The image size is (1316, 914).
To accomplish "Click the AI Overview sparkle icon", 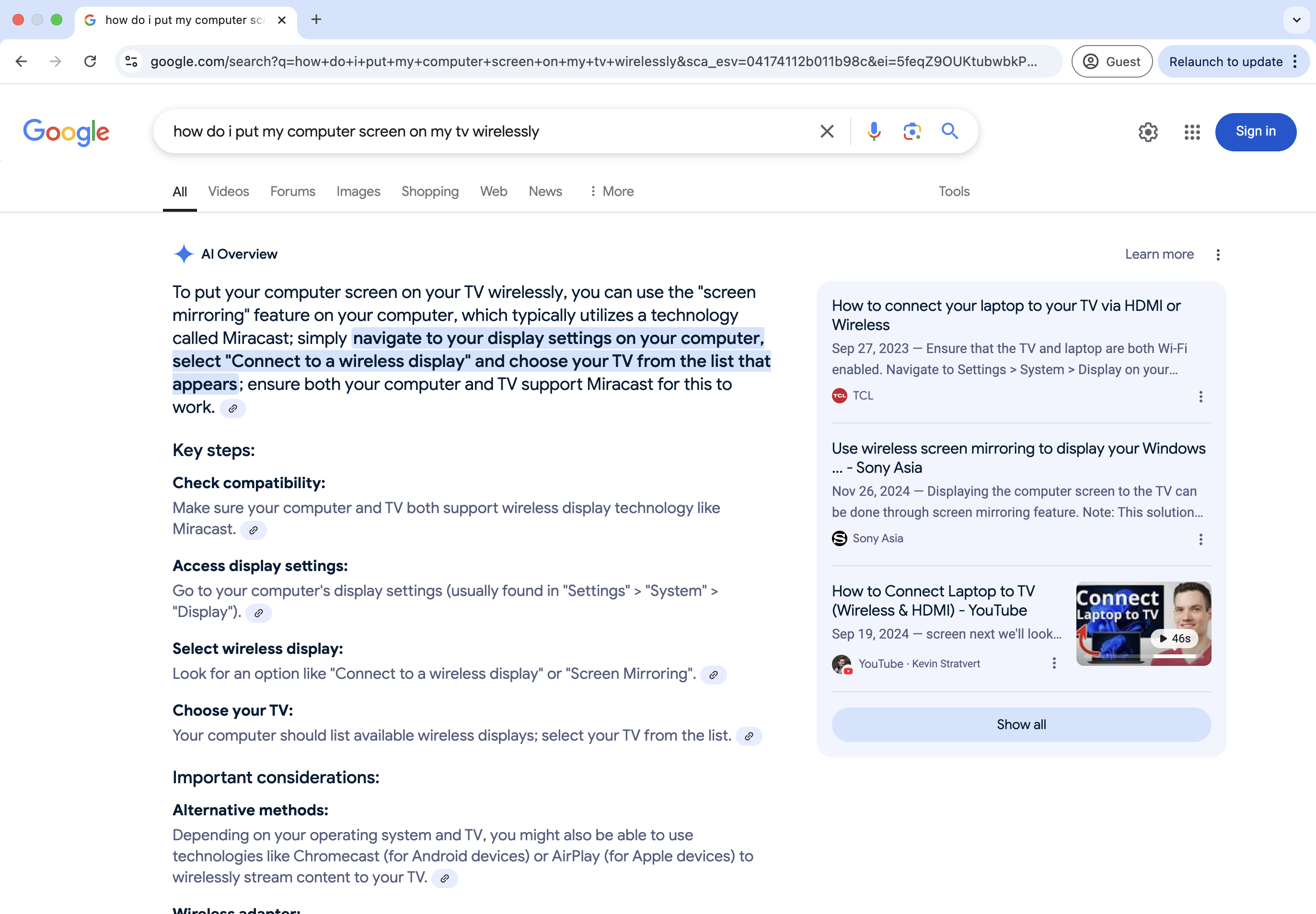I will tap(184, 254).
